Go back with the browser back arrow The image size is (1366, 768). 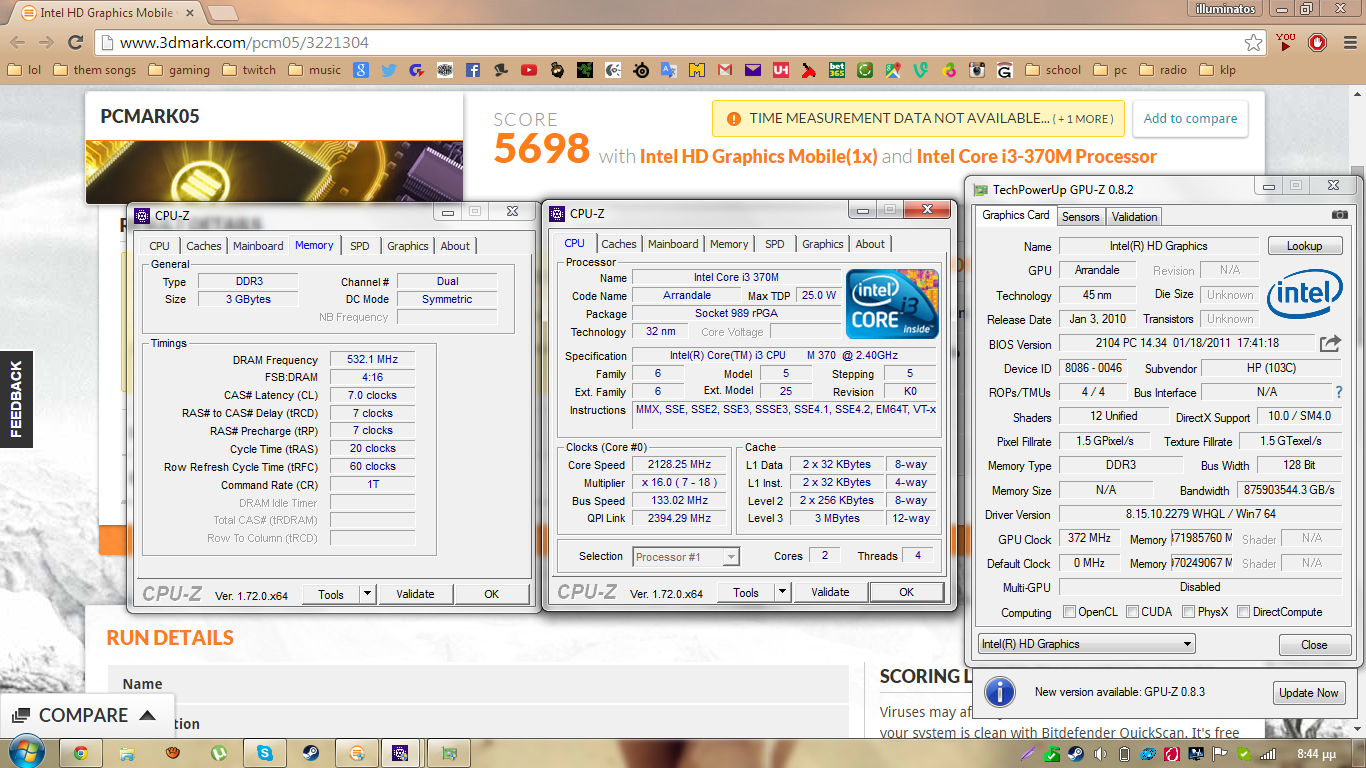(x=16, y=43)
